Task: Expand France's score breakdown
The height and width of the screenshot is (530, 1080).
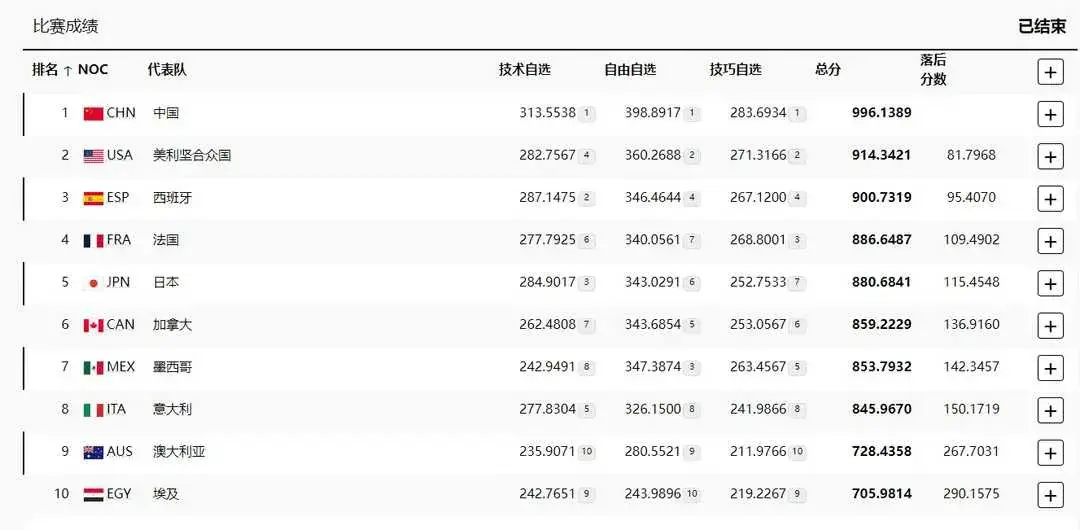Action: pos(1050,241)
